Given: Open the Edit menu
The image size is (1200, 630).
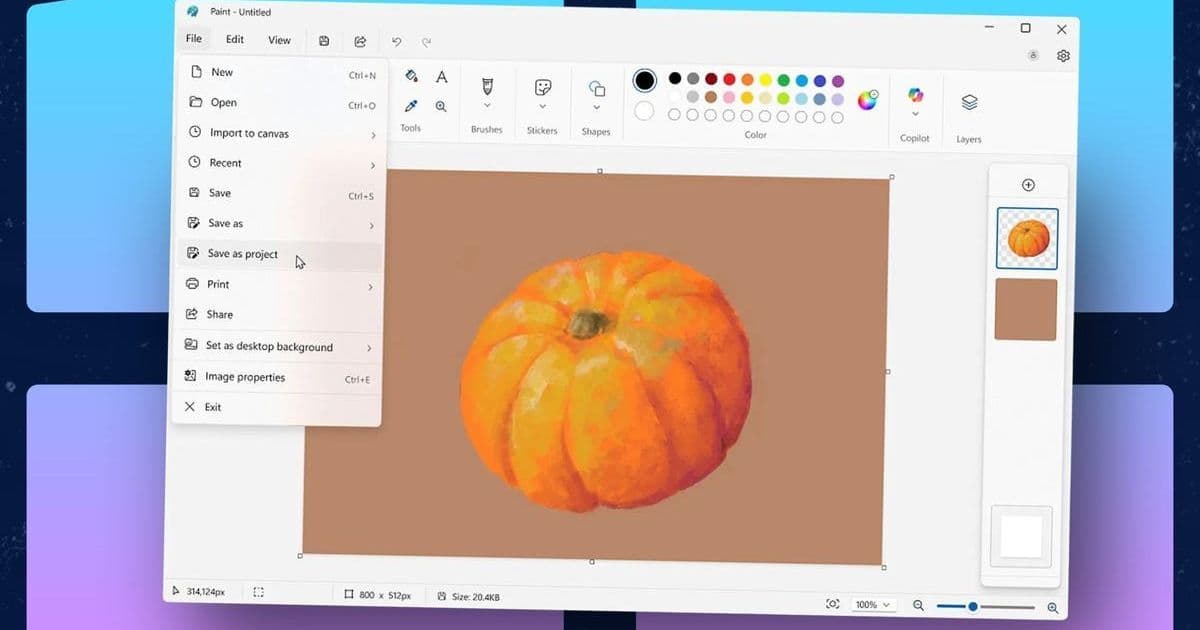Looking at the screenshot, I should click(234, 39).
